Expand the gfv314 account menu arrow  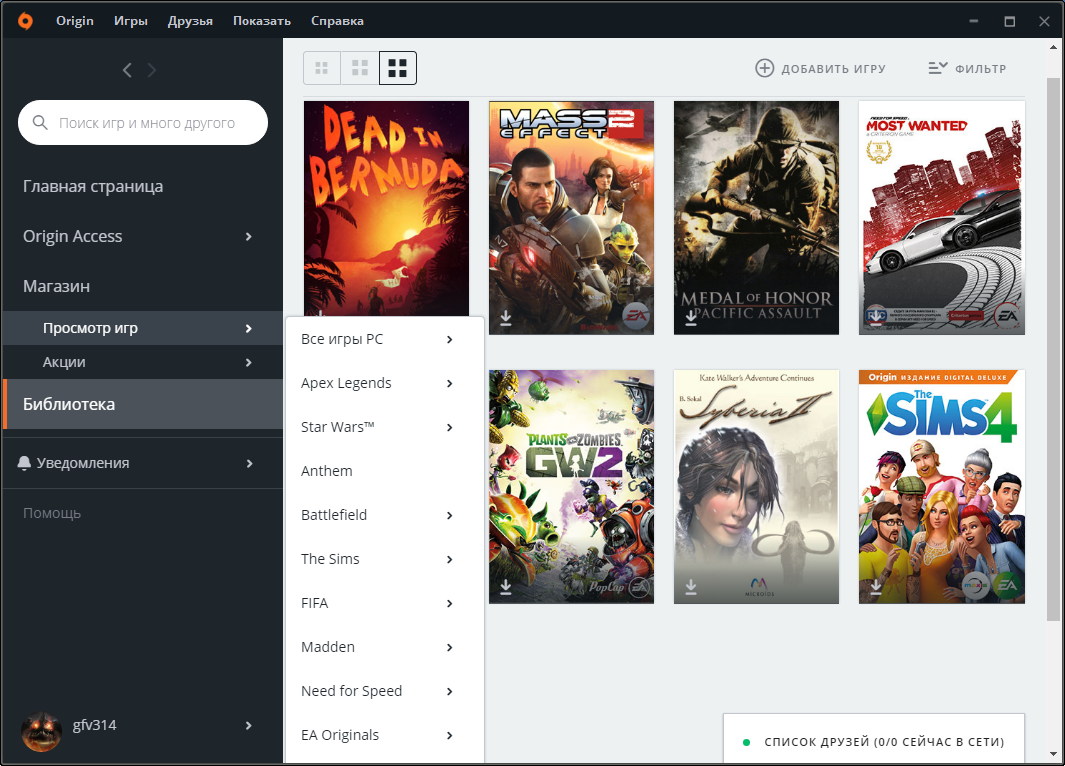tap(249, 725)
